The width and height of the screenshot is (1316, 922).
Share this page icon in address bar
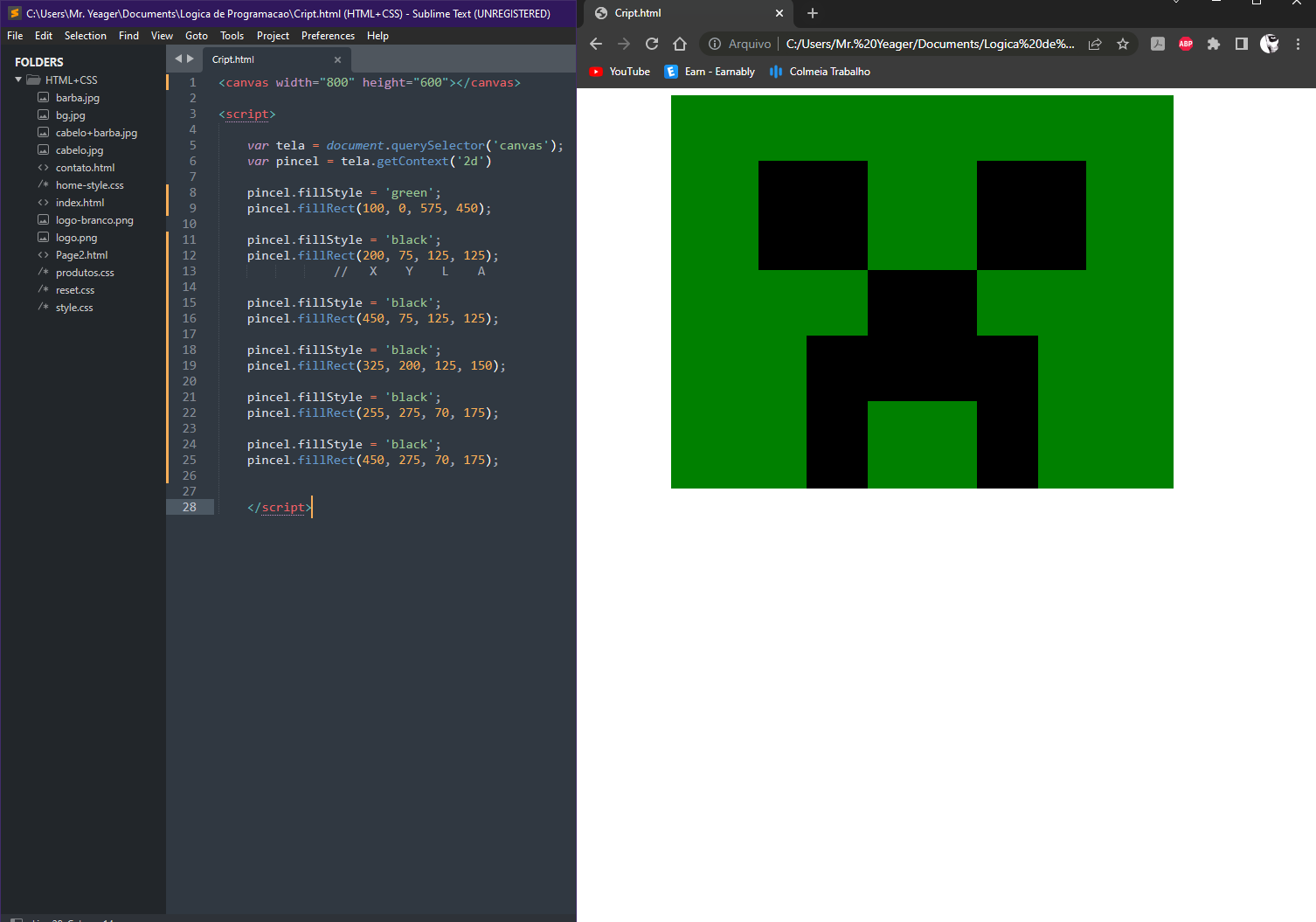coord(1095,44)
